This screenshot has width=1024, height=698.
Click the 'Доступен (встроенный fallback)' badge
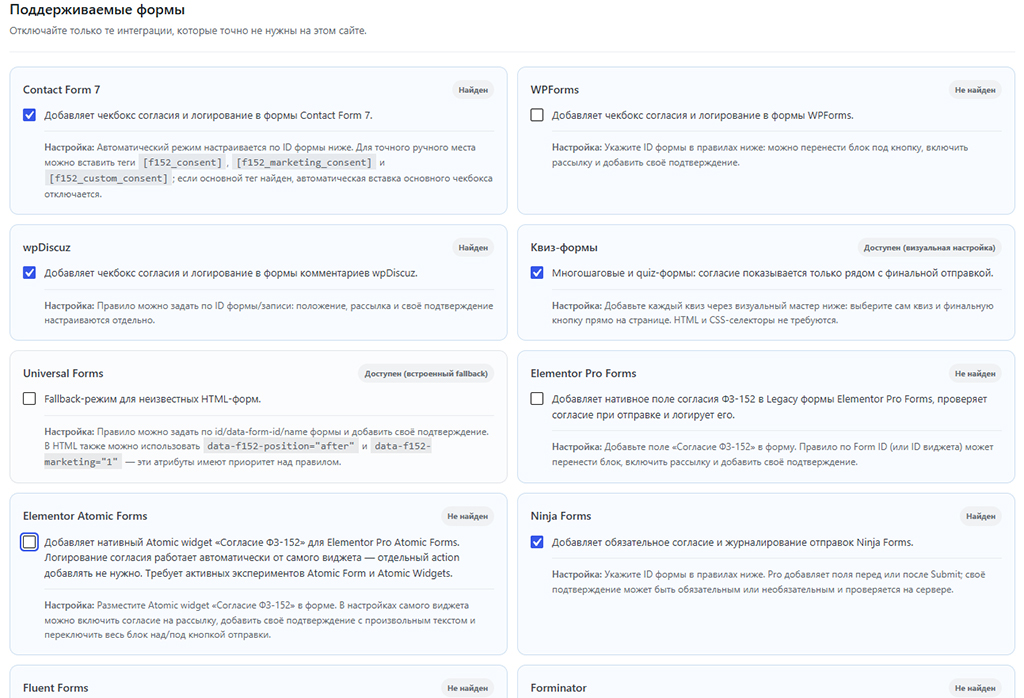point(426,373)
